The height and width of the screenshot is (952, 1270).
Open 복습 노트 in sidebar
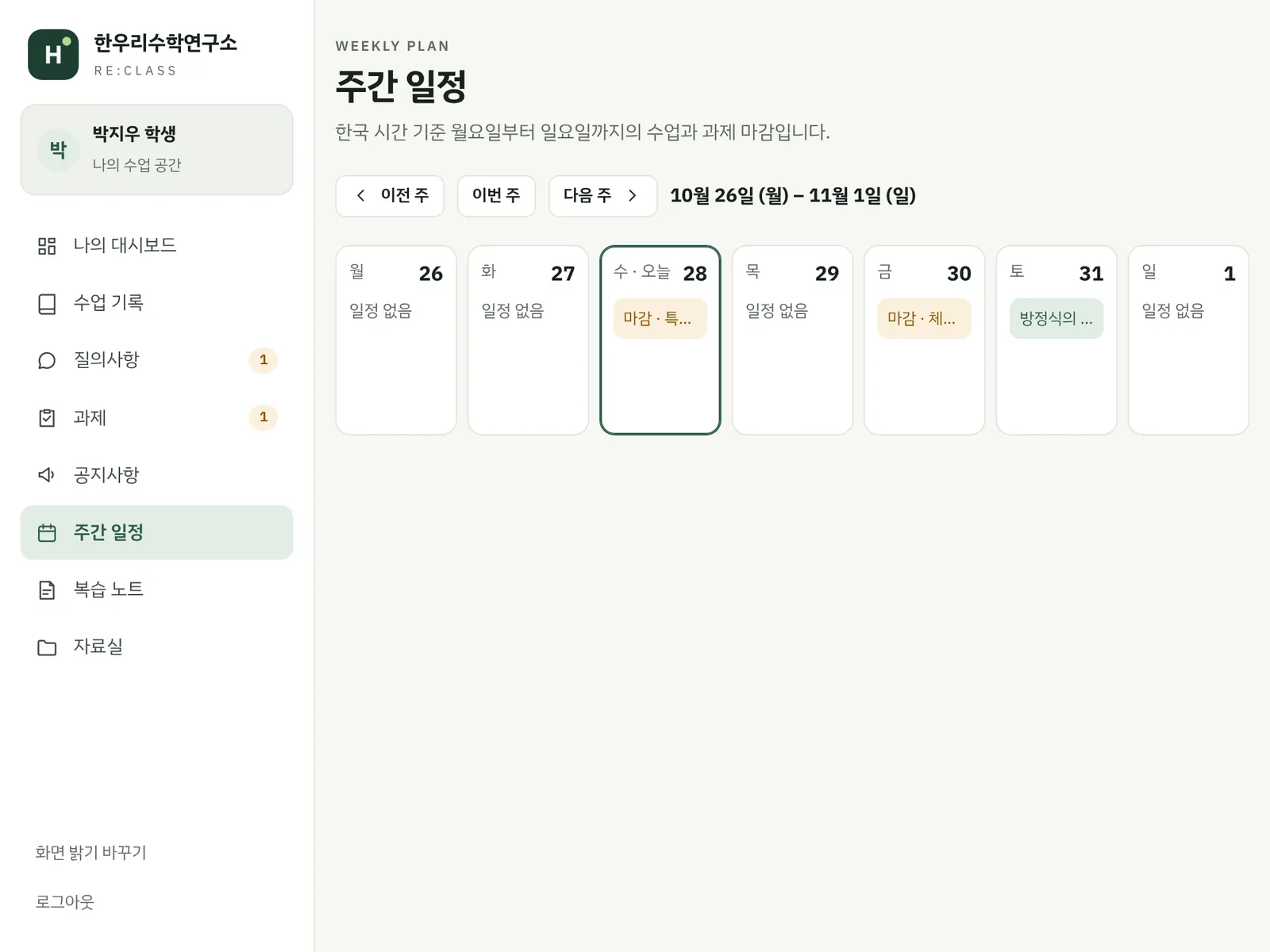(156, 589)
